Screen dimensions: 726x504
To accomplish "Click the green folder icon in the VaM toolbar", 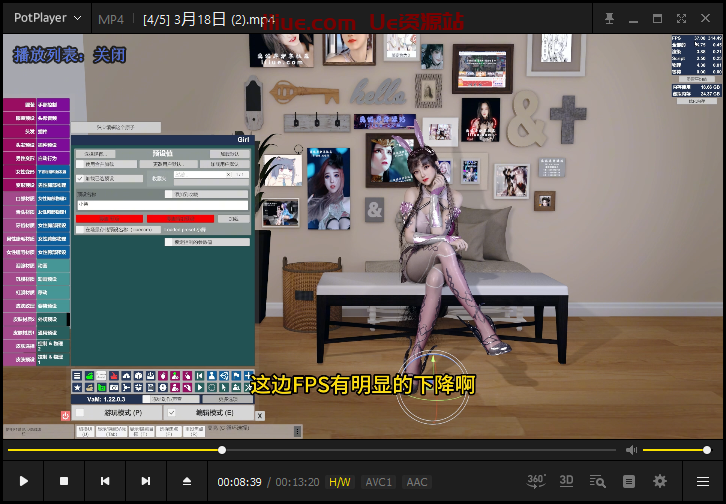I will pos(101,387).
